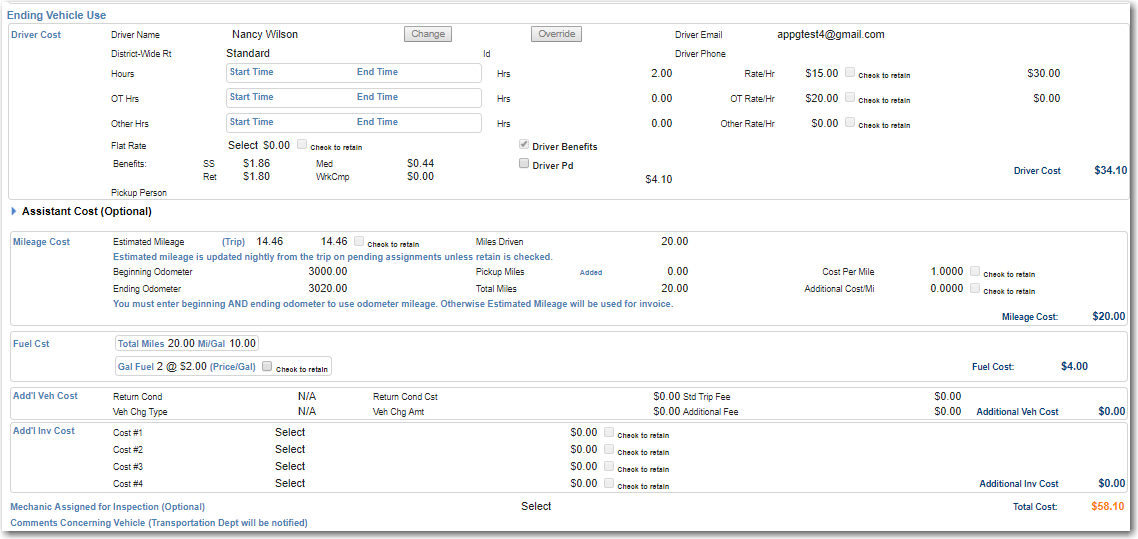The width and height of the screenshot is (1138, 539).
Task: Click the driver email appgtest4@gmail.com
Action: point(830,34)
